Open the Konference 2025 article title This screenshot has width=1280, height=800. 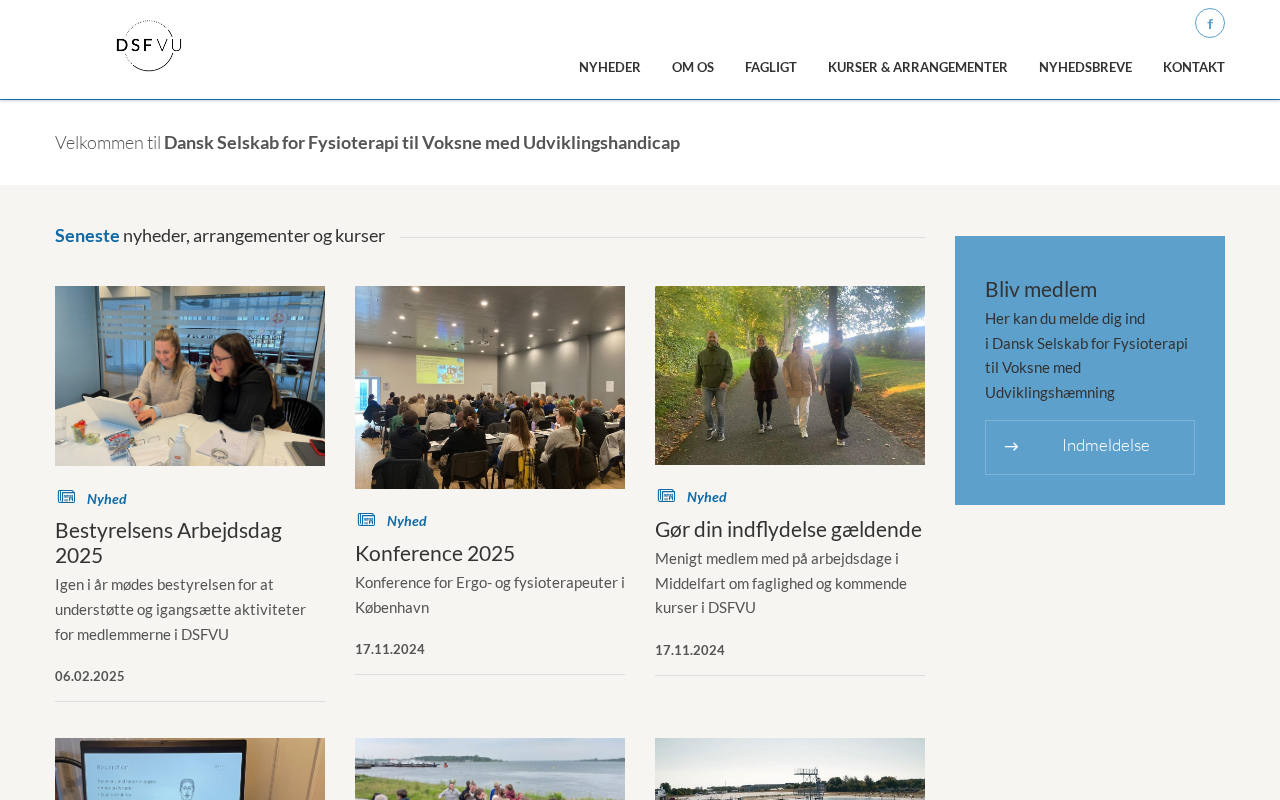[435, 553]
